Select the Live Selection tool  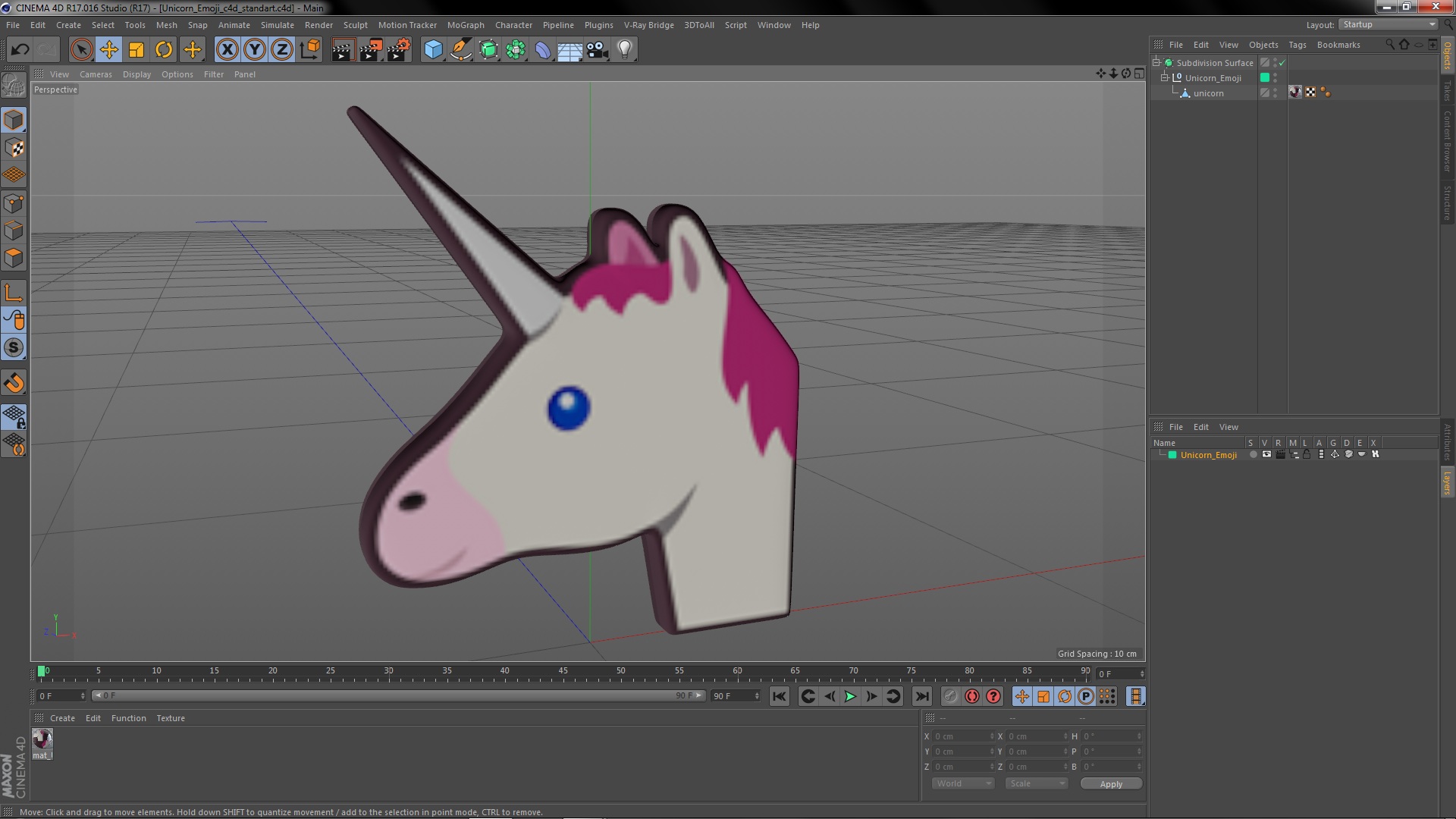[81, 50]
